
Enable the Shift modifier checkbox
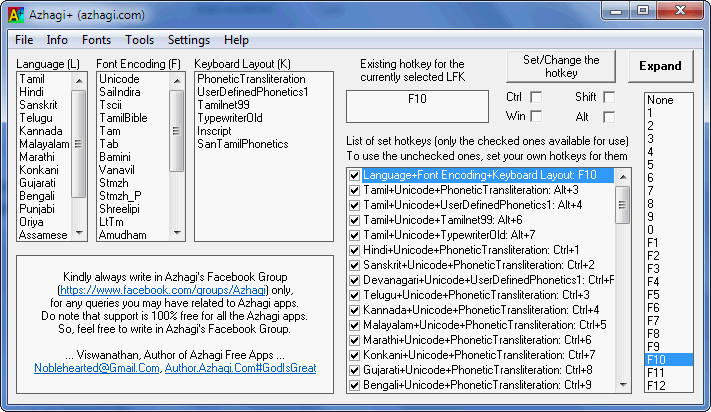pyautogui.click(x=609, y=97)
